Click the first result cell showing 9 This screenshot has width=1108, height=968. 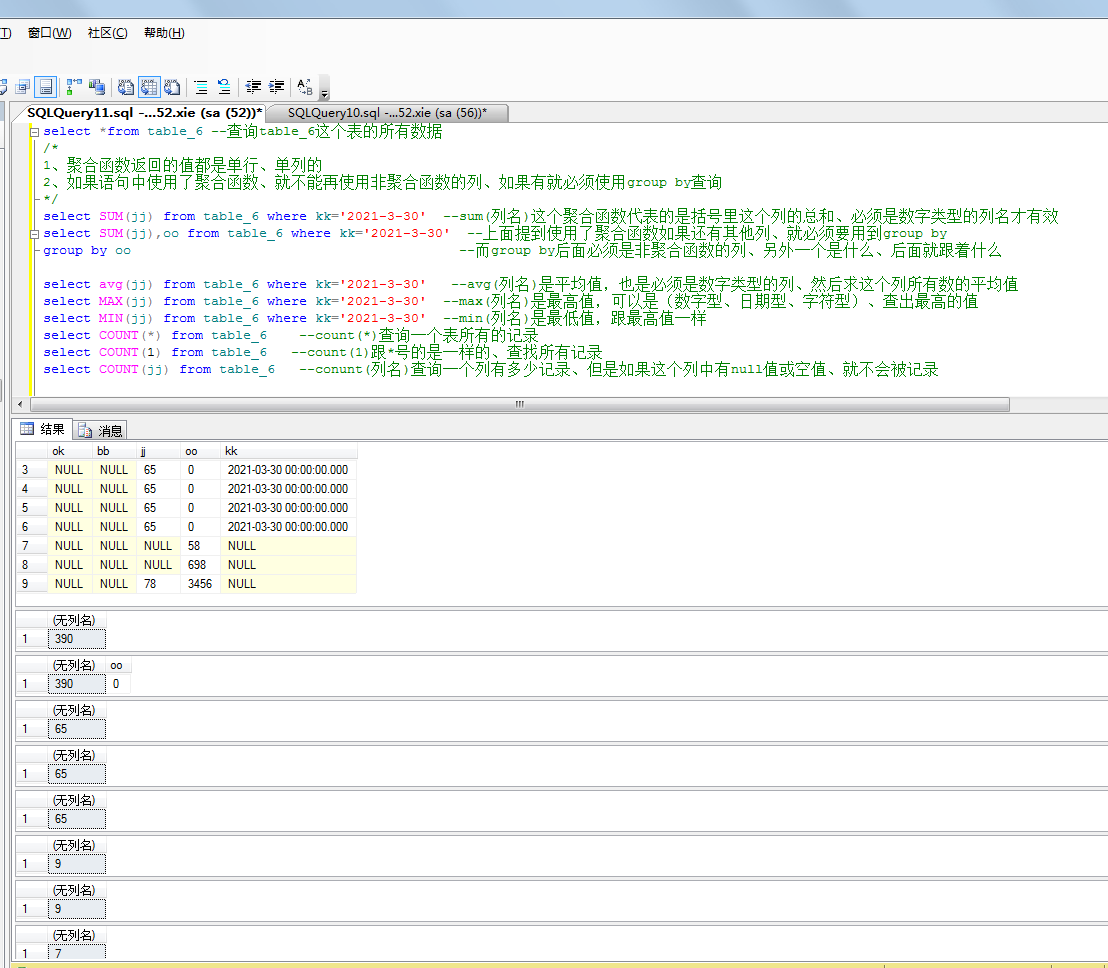coord(77,864)
